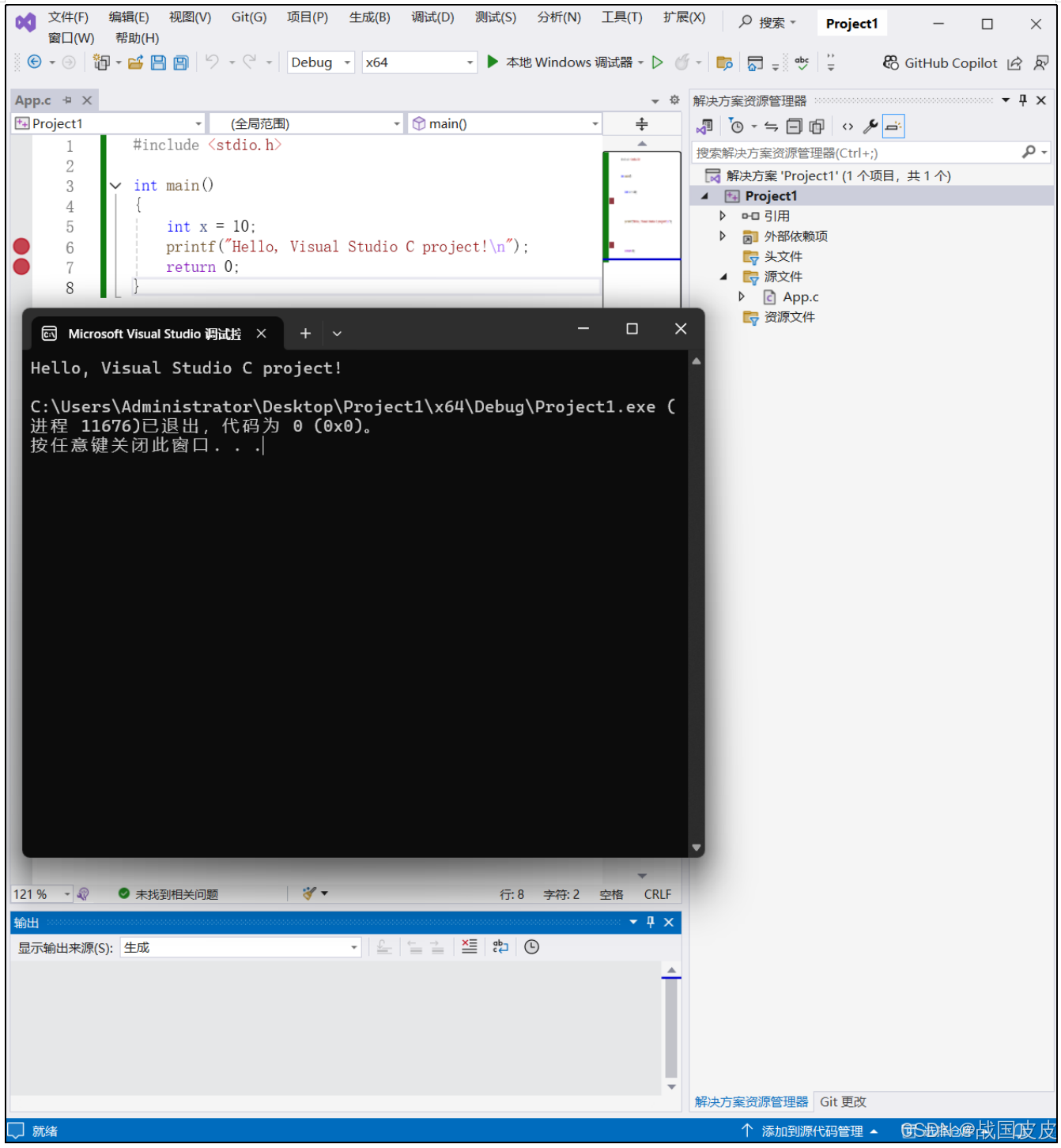Toggle word wrap in Output panel
Image resolution: width=1061 pixels, height=1148 pixels.
[500, 947]
